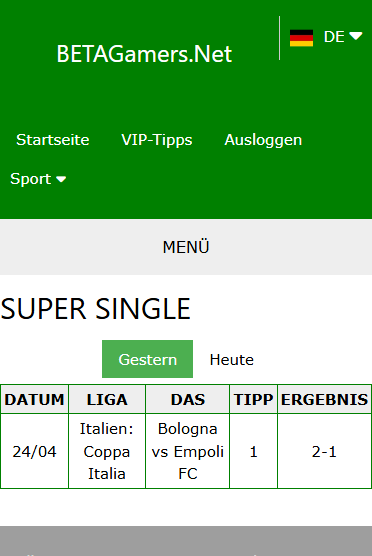This screenshot has width=372, height=556.
Task: Go to Startseite
Action: click(52, 140)
